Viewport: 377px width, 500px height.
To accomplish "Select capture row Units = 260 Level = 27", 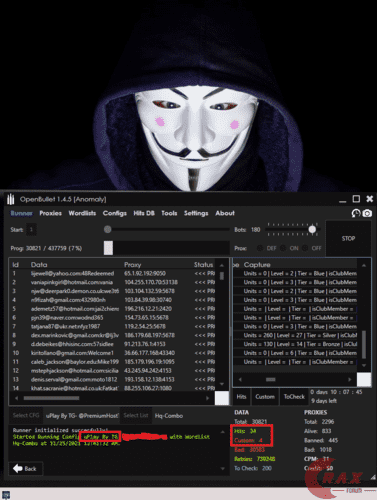I will (295, 335).
